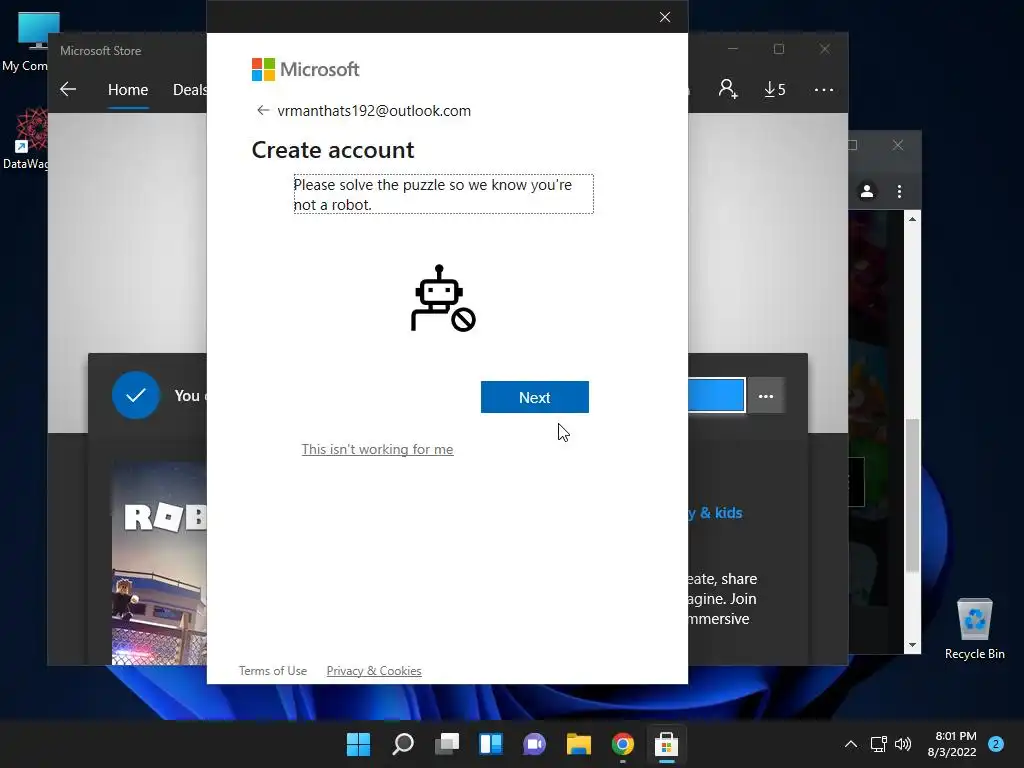Open the Privacy & Cookies link

374,671
